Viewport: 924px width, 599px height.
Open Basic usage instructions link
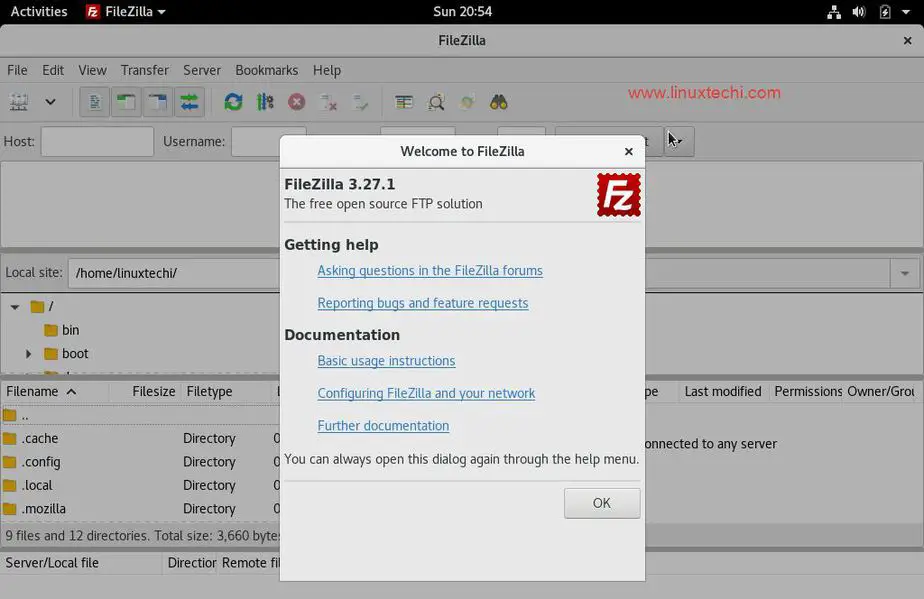click(x=386, y=361)
